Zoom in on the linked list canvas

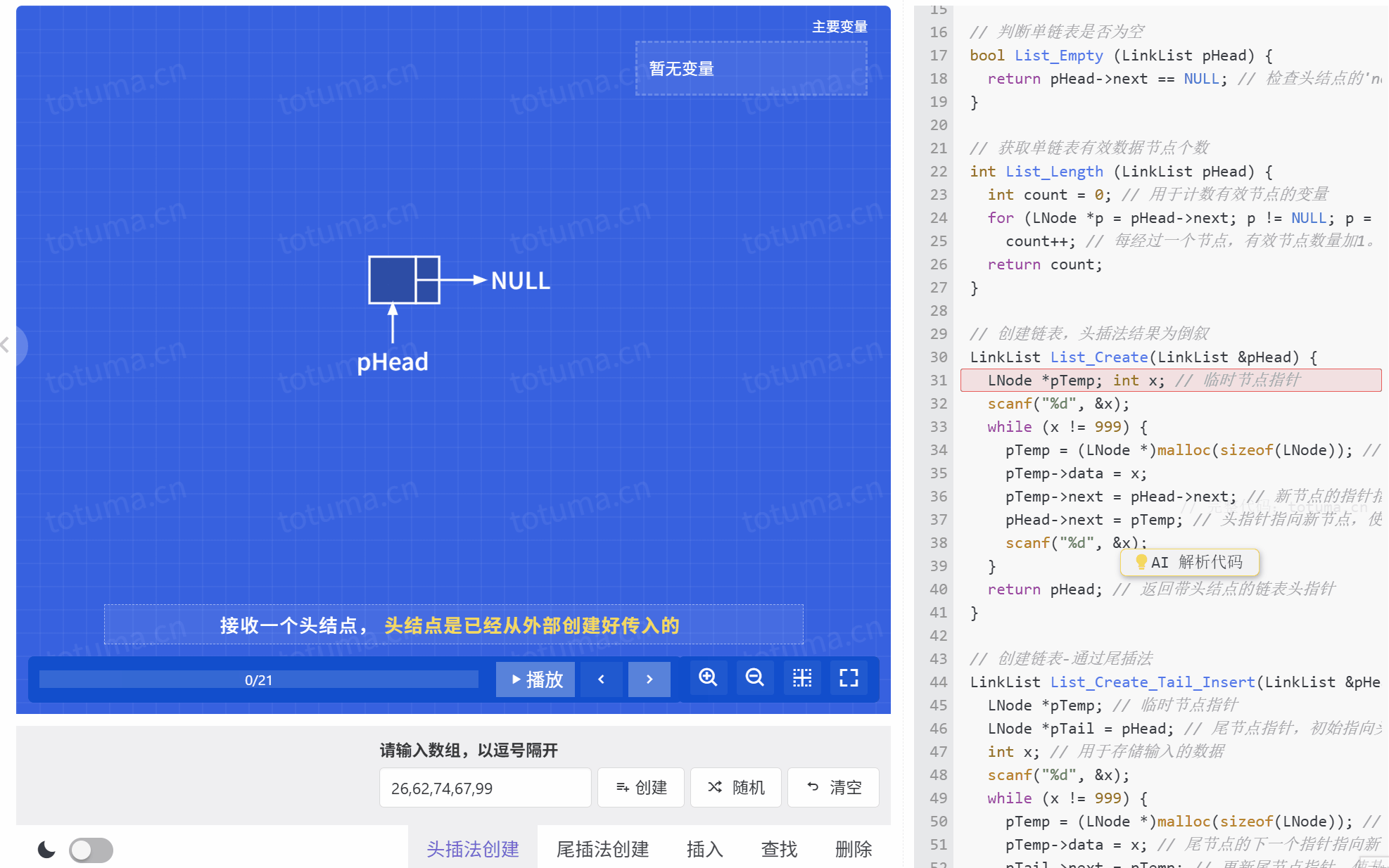tap(708, 678)
